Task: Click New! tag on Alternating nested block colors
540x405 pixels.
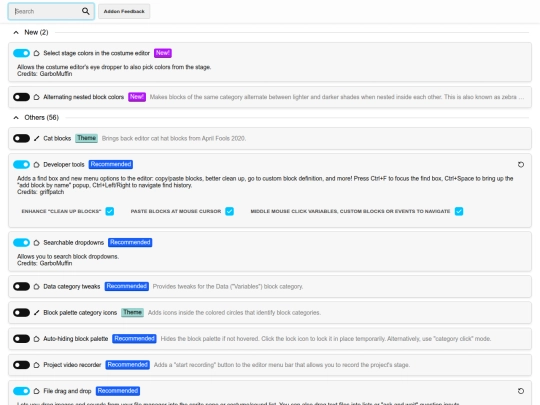Action: coord(137,97)
